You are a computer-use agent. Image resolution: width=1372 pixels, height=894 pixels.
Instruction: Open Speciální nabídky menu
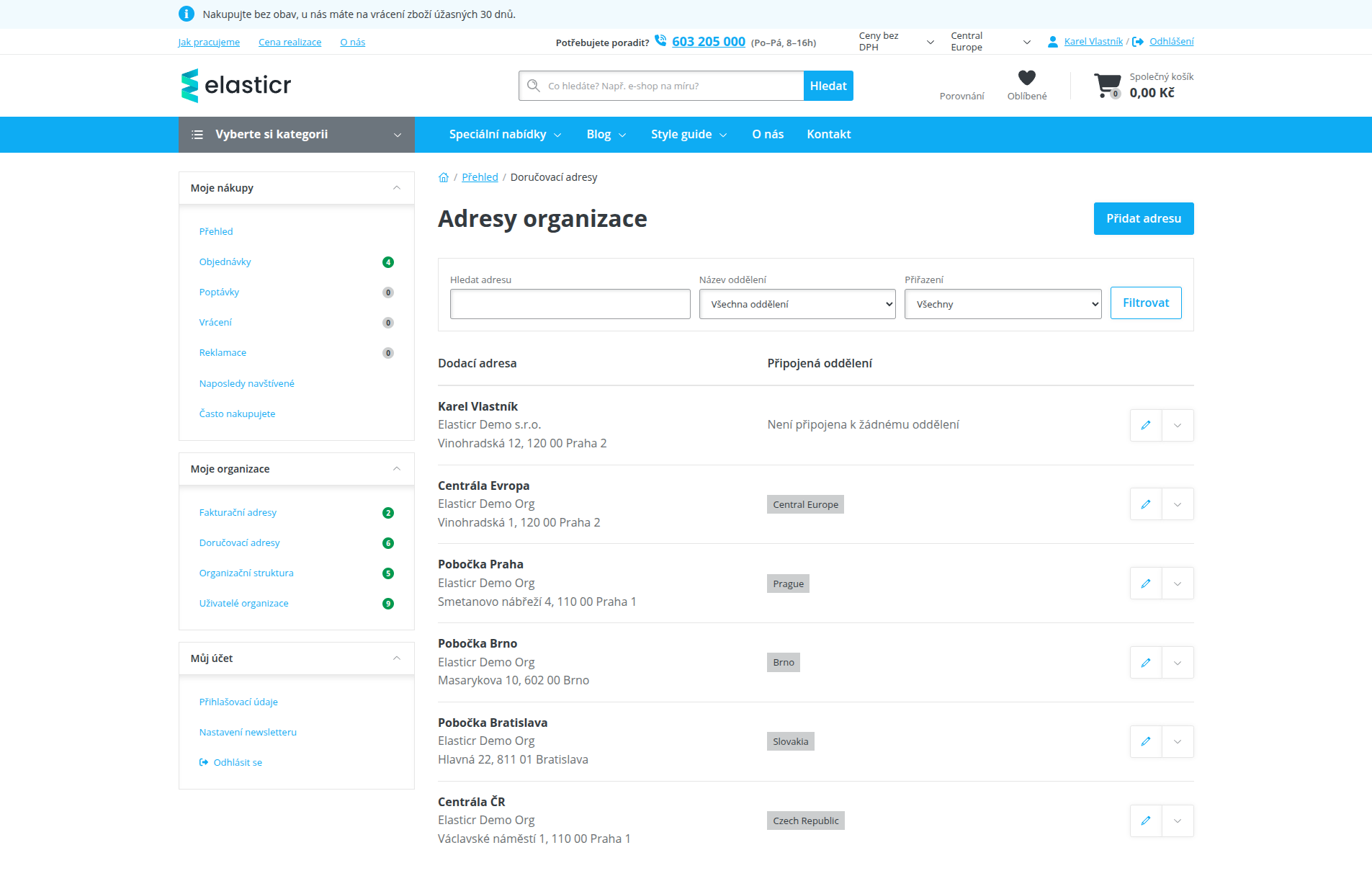(x=505, y=135)
